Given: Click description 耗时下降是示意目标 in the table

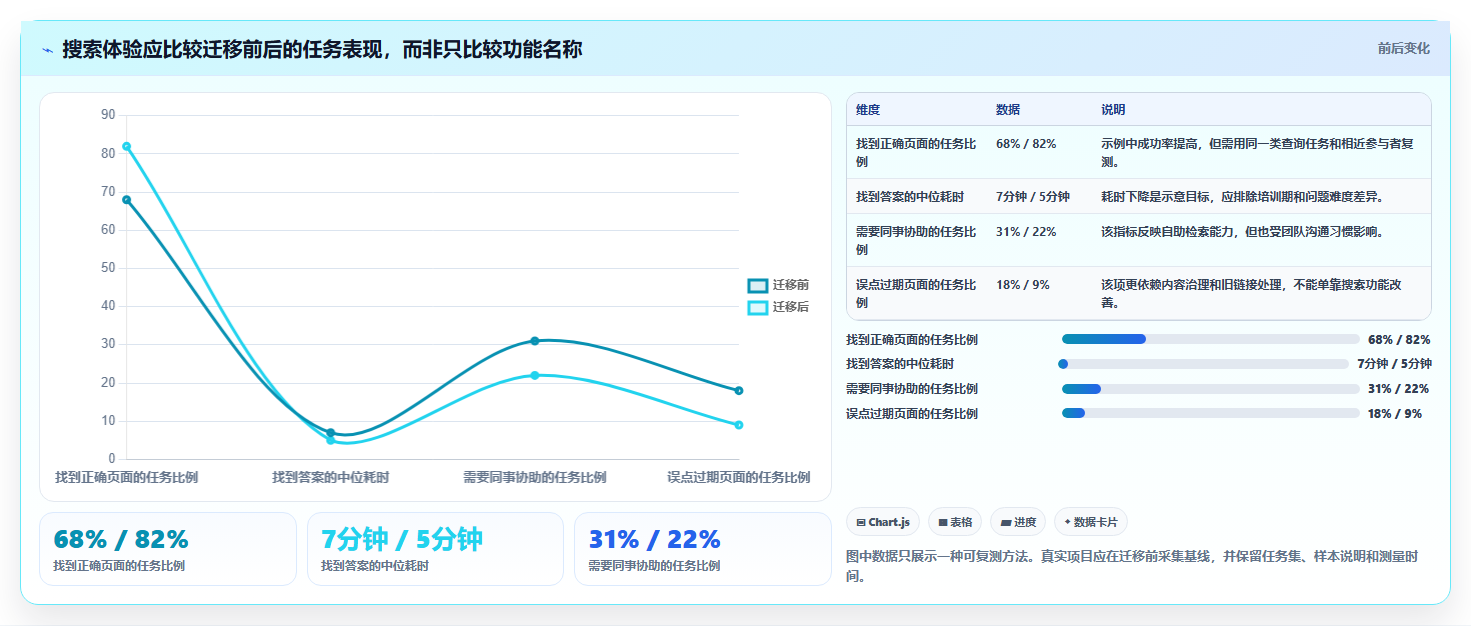Looking at the screenshot, I should point(1242,196).
